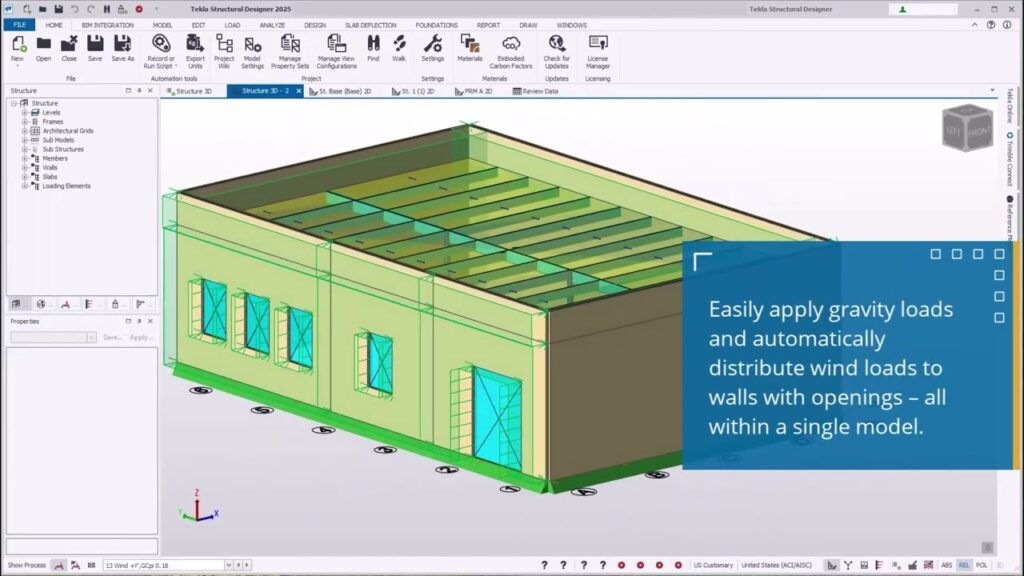Toggle the Y-shaped snap icon in status bar

click(x=848, y=565)
